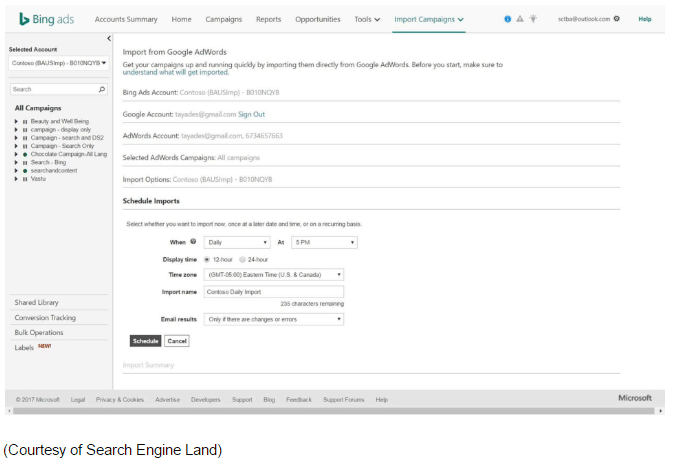Click the Import Summary section heading

148,365
